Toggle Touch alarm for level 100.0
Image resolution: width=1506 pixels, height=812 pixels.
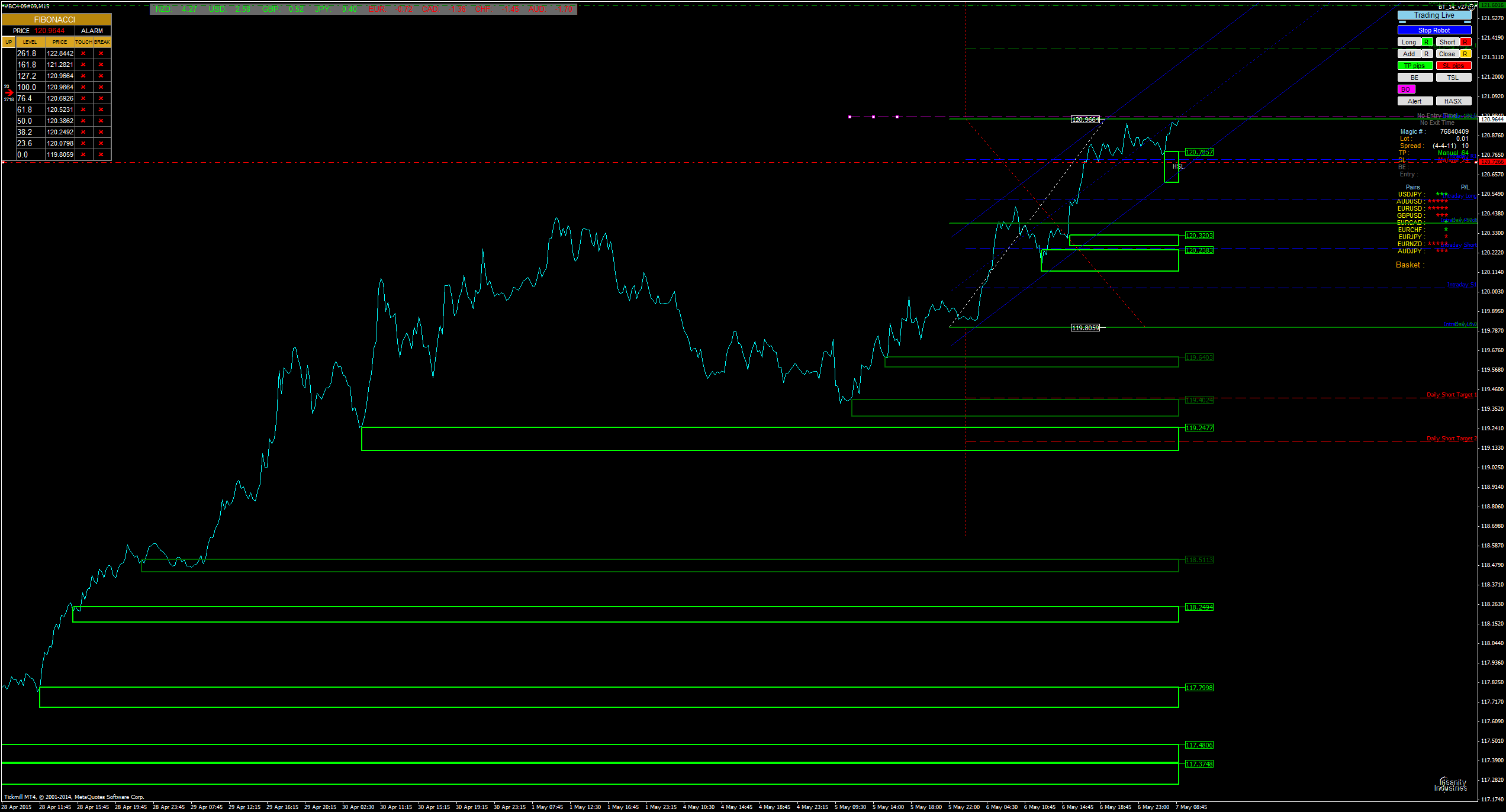83,87
